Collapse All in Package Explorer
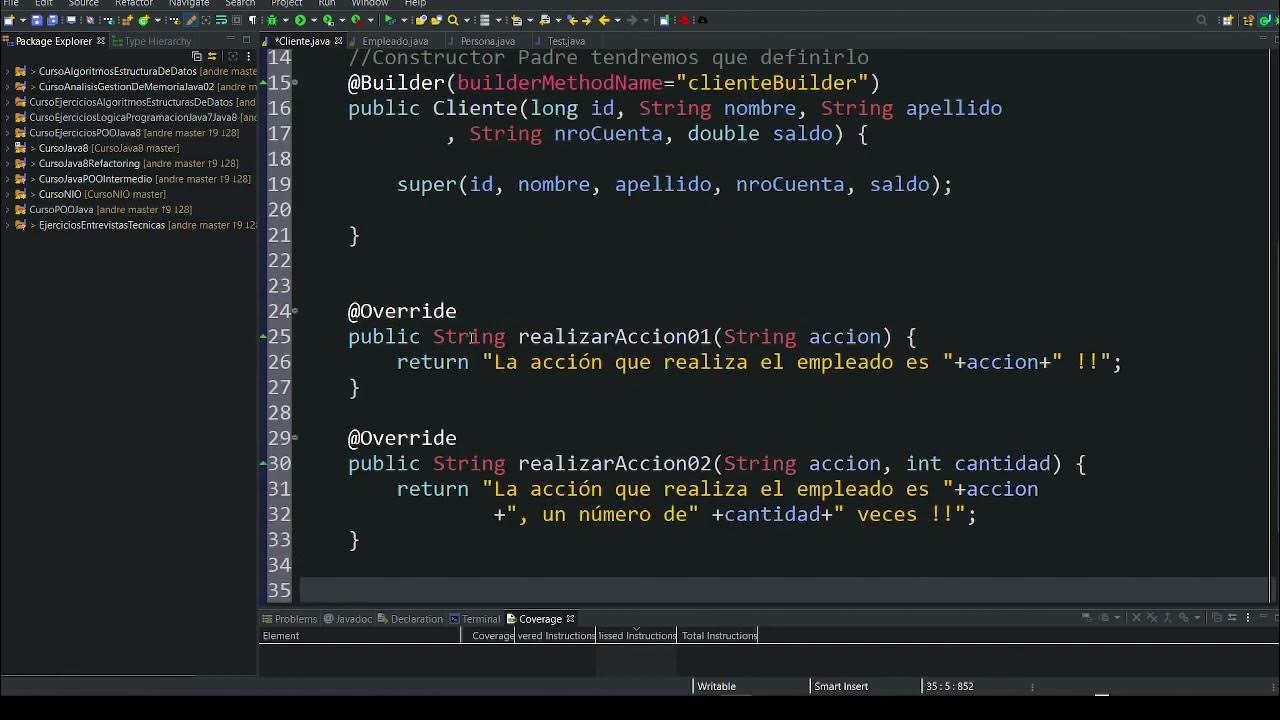The image size is (1280, 720). point(197,56)
